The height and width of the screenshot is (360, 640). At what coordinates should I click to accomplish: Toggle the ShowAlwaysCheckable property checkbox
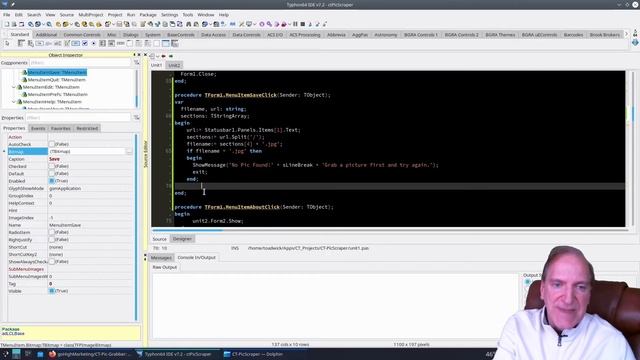(51, 262)
